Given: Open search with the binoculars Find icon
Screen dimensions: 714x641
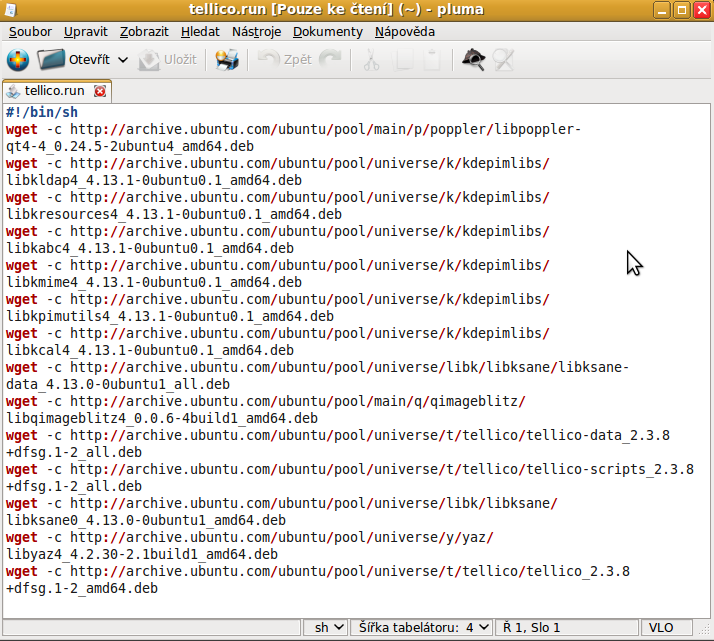Looking at the screenshot, I should click(474, 60).
